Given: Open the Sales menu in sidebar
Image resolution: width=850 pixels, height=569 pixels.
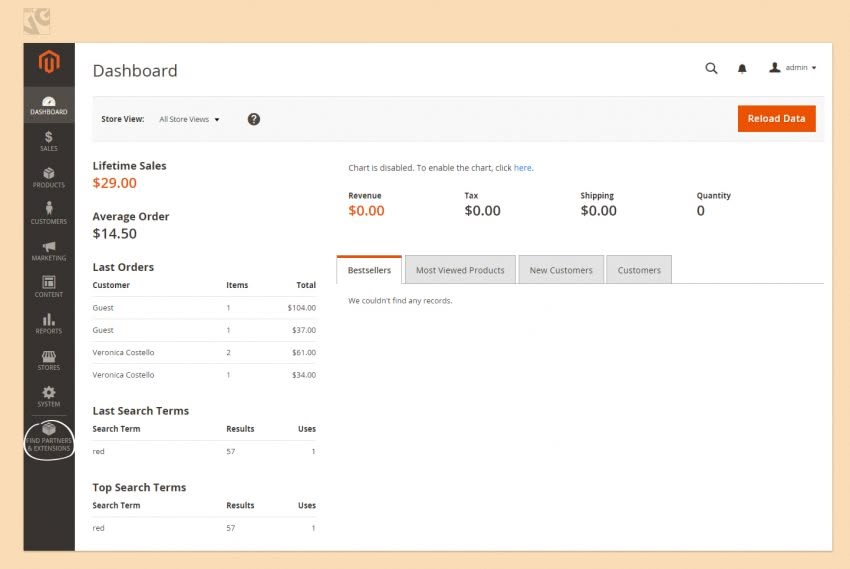Looking at the screenshot, I should [49, 141].
